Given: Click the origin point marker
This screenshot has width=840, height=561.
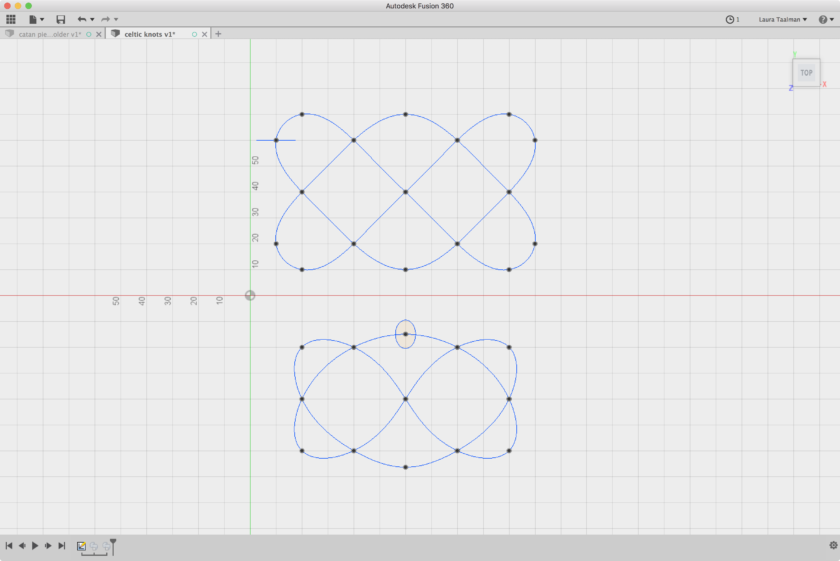Looking at the screenshot, I should 250,295.
